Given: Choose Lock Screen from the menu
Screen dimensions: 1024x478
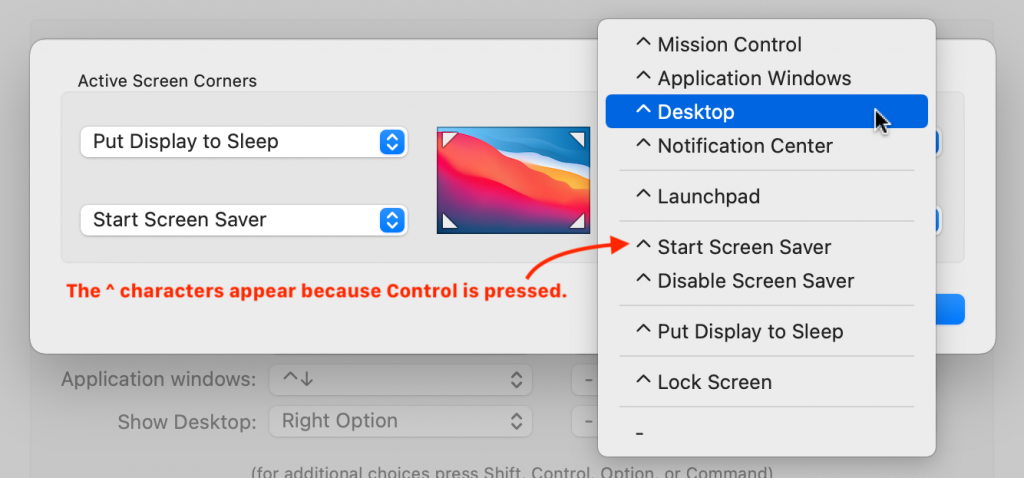Looking at the screenshot, I should tap(714, 382).
